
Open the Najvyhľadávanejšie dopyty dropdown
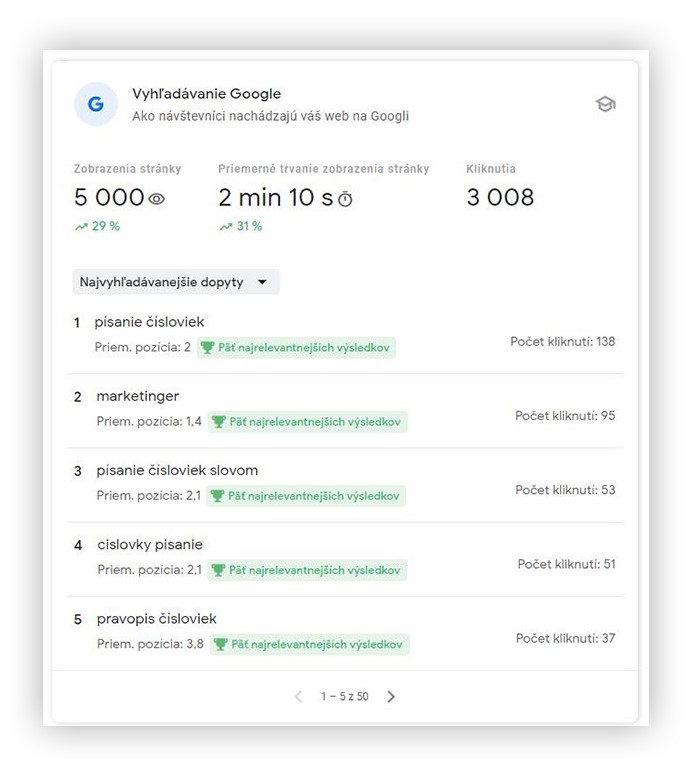point(176,282)
